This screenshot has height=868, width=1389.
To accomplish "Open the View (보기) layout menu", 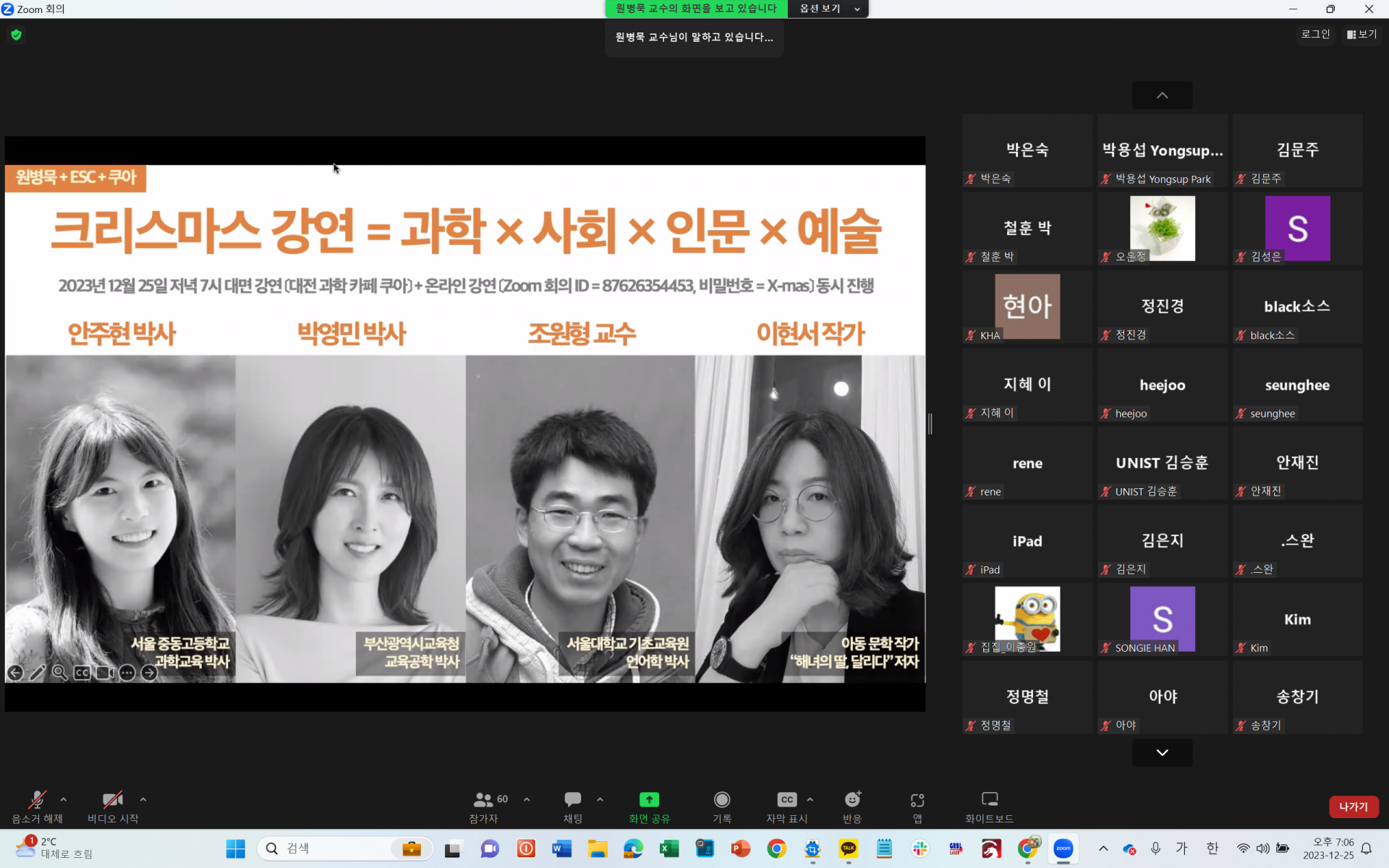I will [x=1362, y=34].
